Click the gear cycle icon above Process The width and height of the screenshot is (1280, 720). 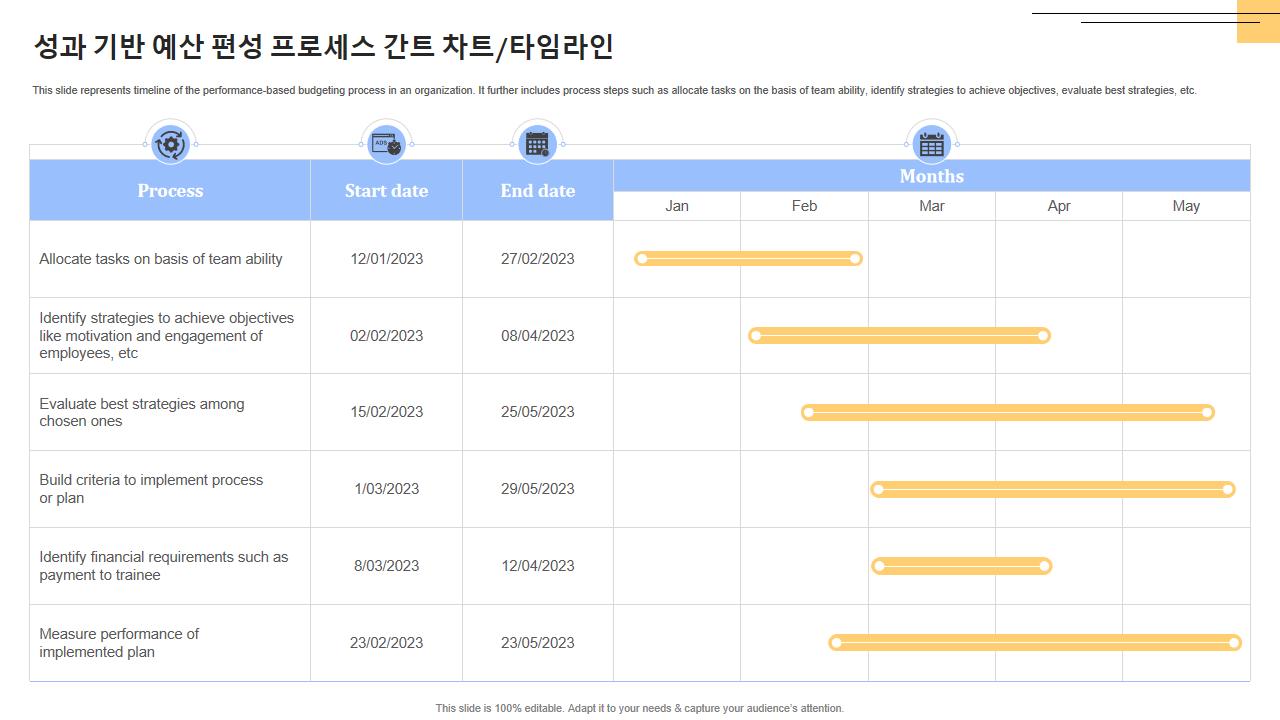pos(171,144)
